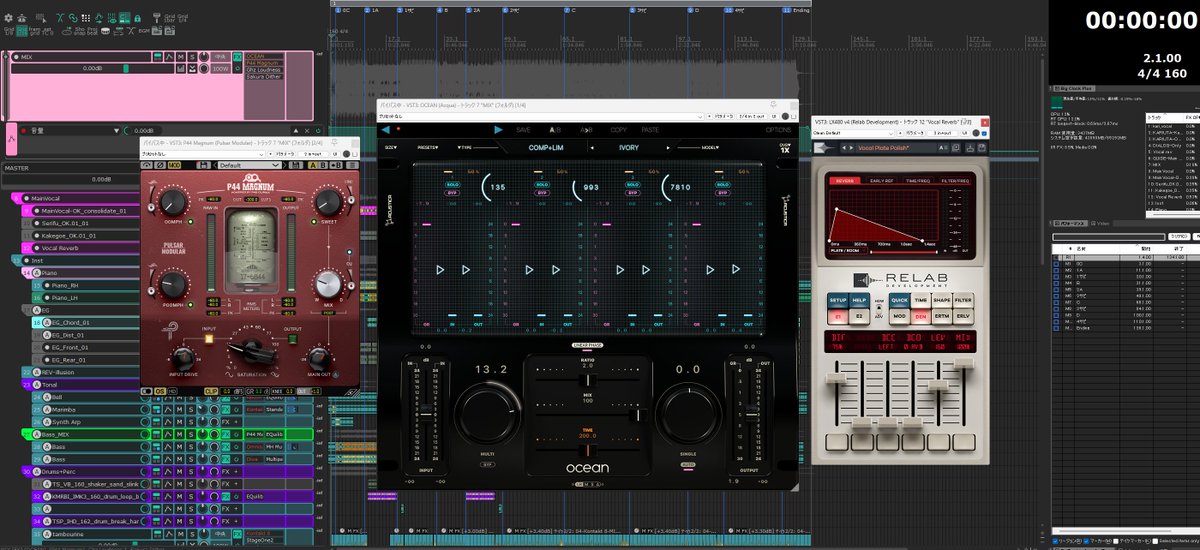Select next OCEAN model right arrow
Image resolution: width=1200 pixels, height=550 pixels.
click(x=668, y=148)
